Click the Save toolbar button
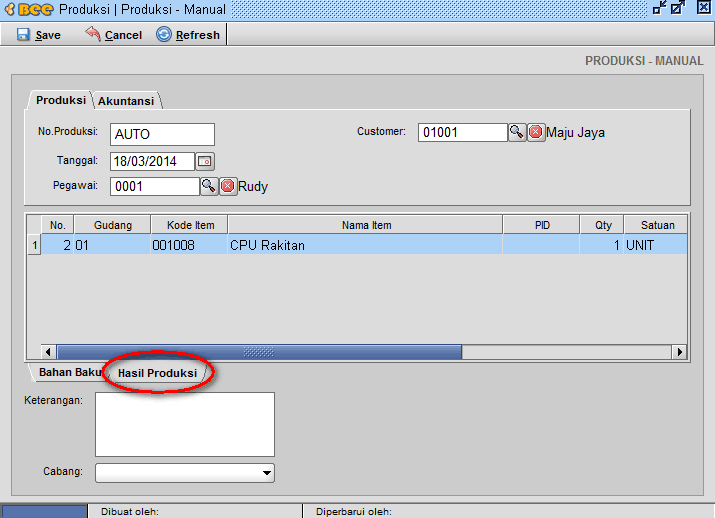The height and width of the screenshot is (518, 715). (39, 35)
